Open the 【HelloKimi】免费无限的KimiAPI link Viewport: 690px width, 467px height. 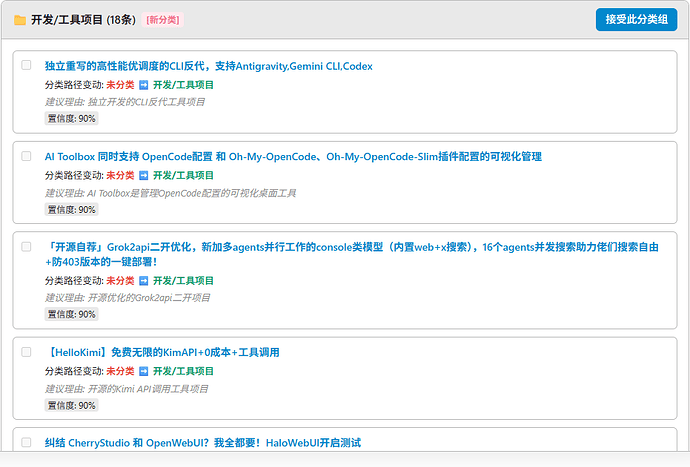(162, 353)
